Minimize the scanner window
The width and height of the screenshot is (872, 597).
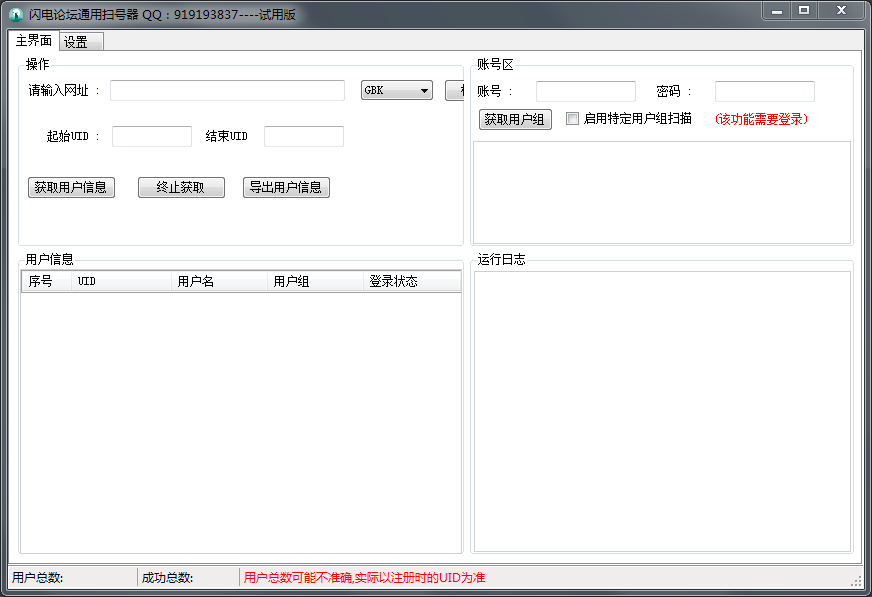777,11
